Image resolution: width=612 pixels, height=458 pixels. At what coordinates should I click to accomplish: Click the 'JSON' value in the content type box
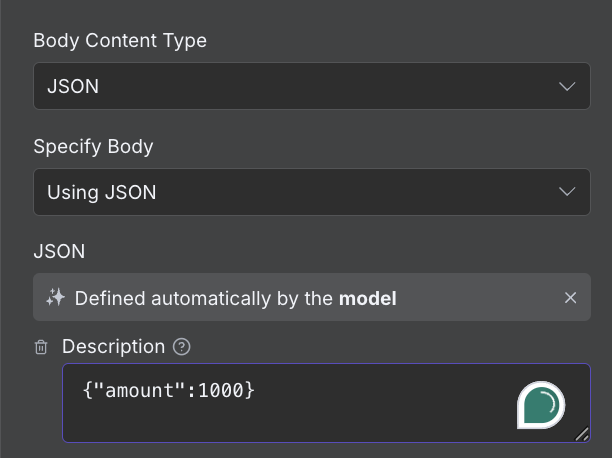[73, 86]
